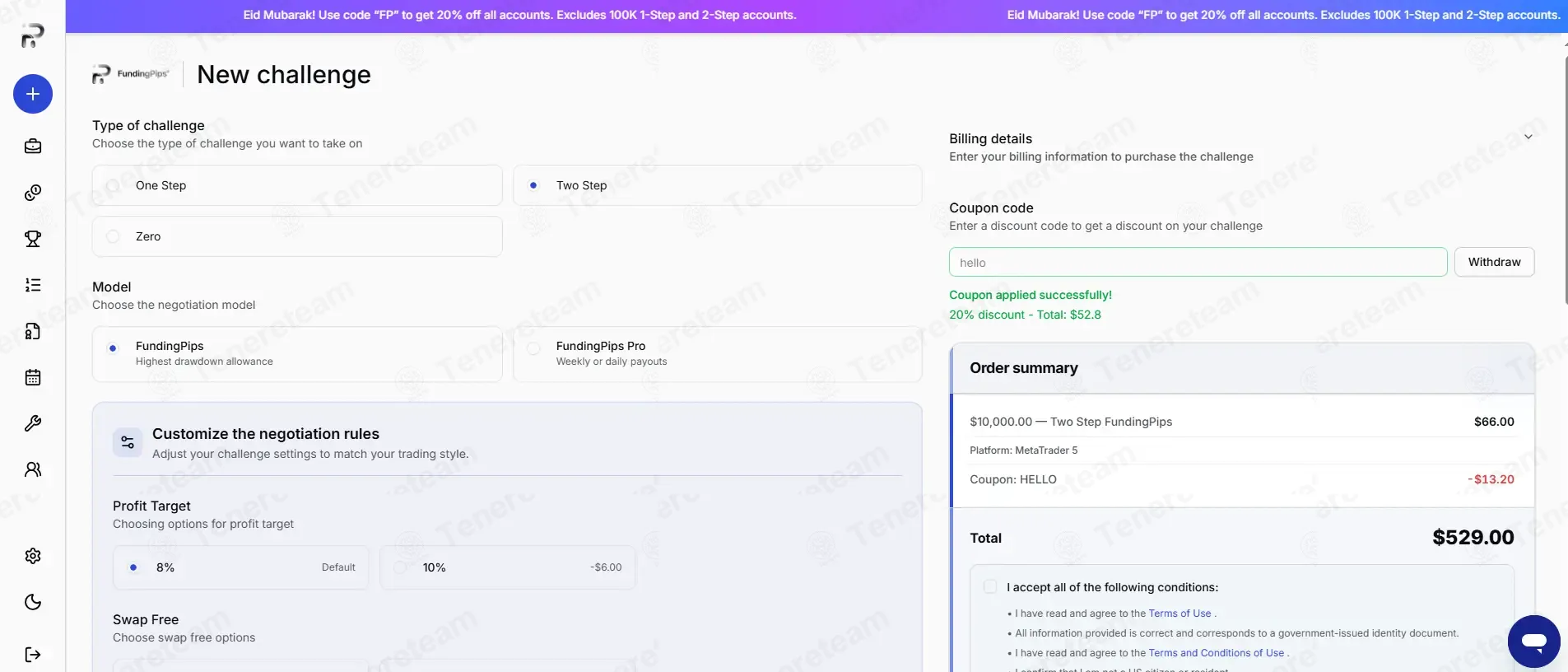Screen dimensions: 1568x672
Task: Click the '$66.00' price value
Action: 1494,422
